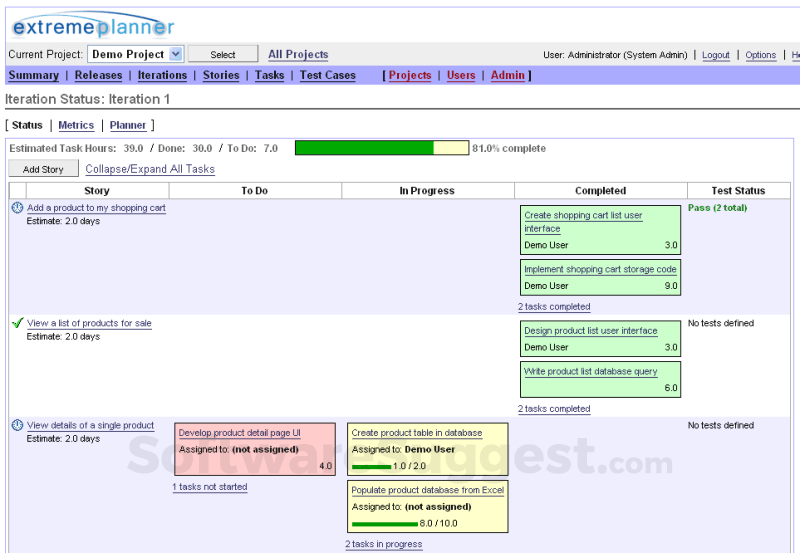Open the Iterations menu item
The image size is (800, 553).
pyautogui.click(x=162, y=75)
